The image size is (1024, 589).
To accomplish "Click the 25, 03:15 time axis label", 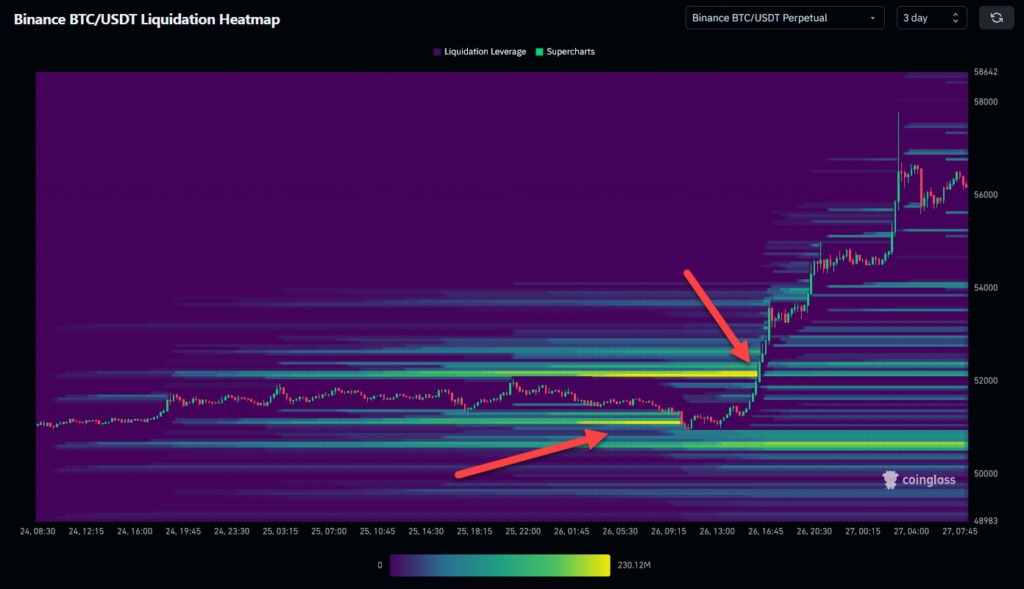I will point(280,532).
